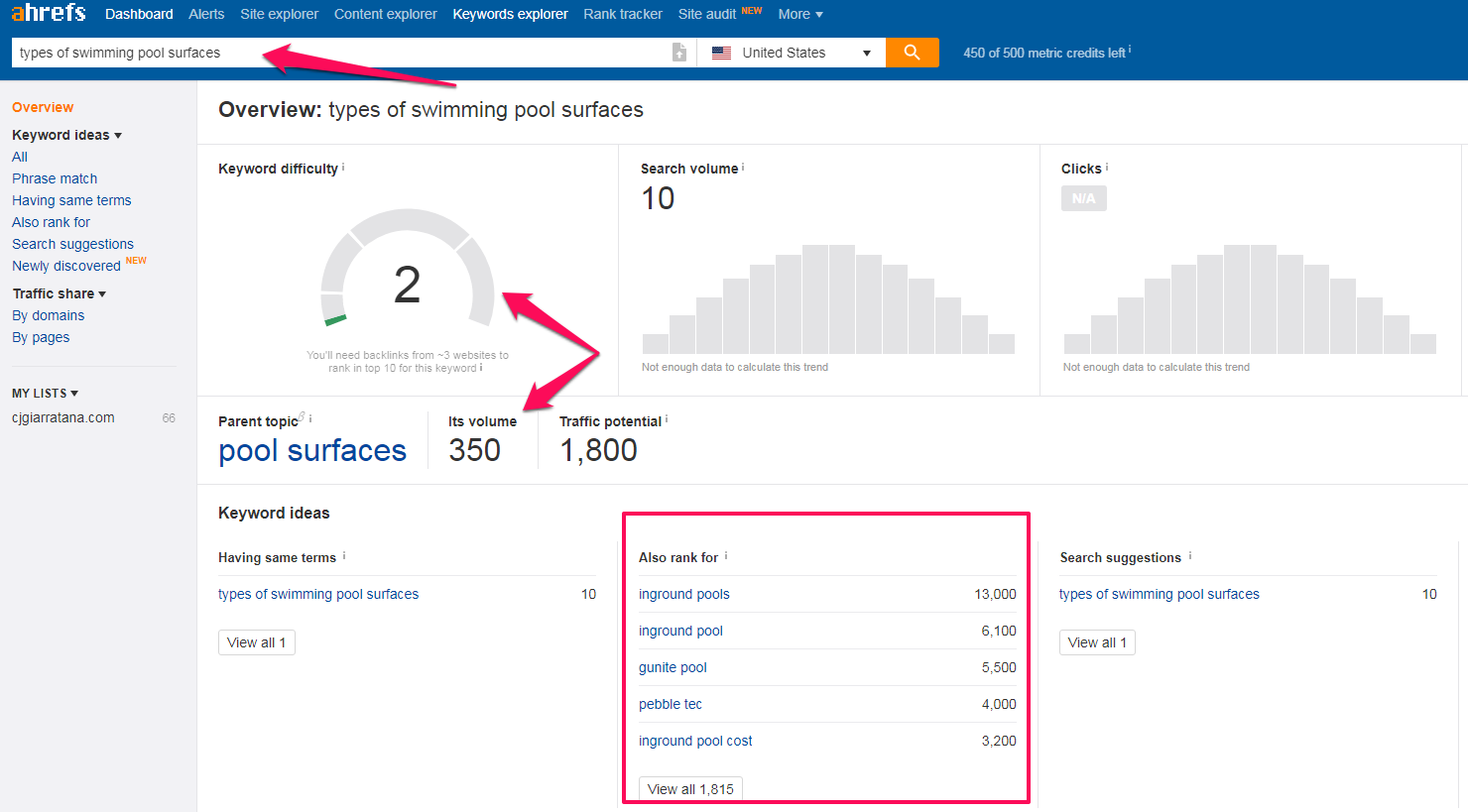Click View all 1,815 button
The height and width of the screenshot is (812, 1468).
click(x=690, y=789)
